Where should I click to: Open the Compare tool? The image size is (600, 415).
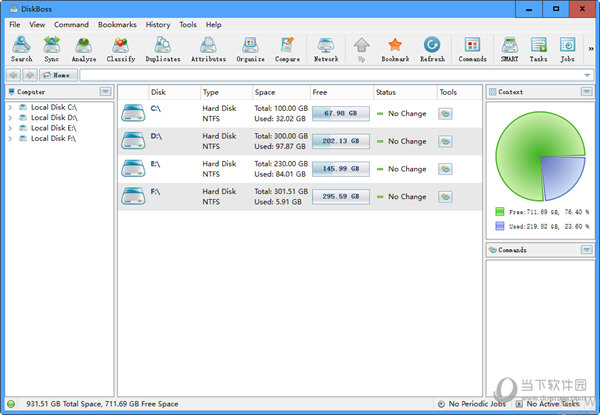click(287, 49)
